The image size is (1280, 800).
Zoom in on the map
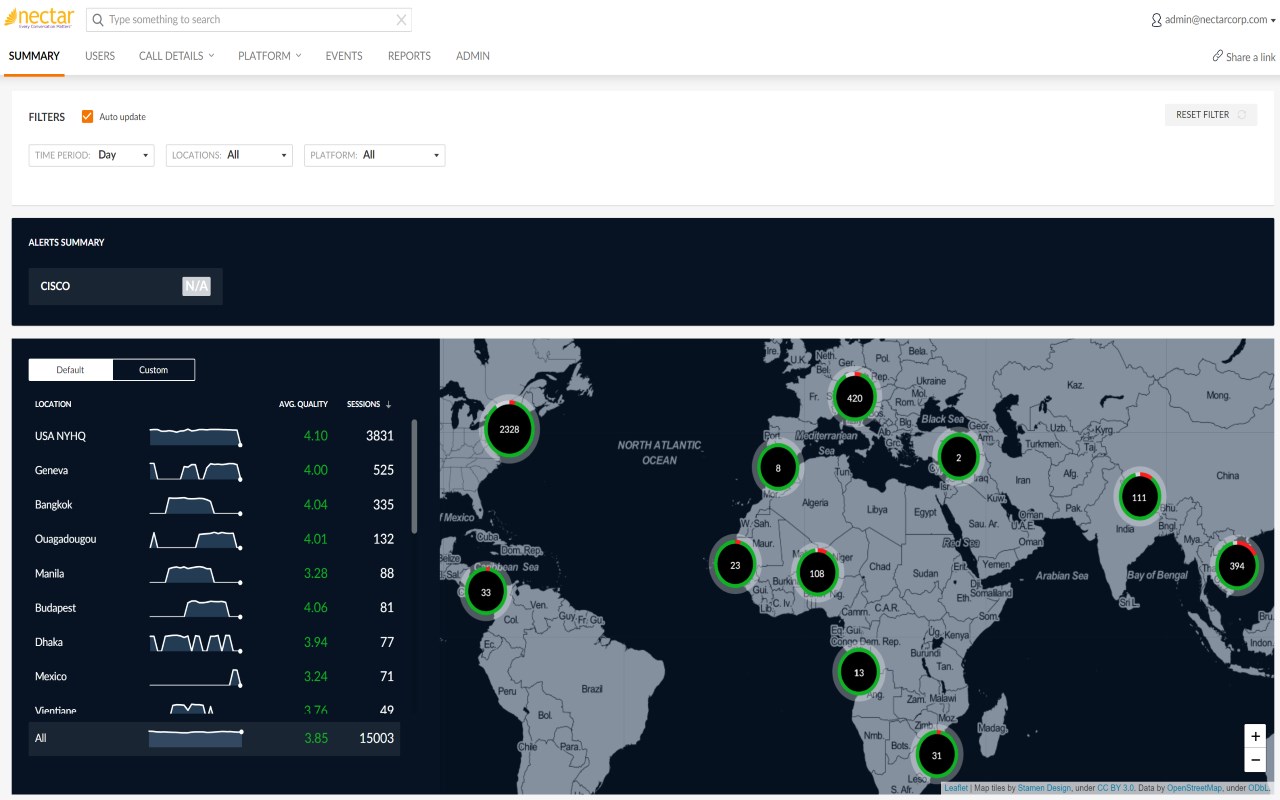pyautogui.click(x=1255, y=736)
